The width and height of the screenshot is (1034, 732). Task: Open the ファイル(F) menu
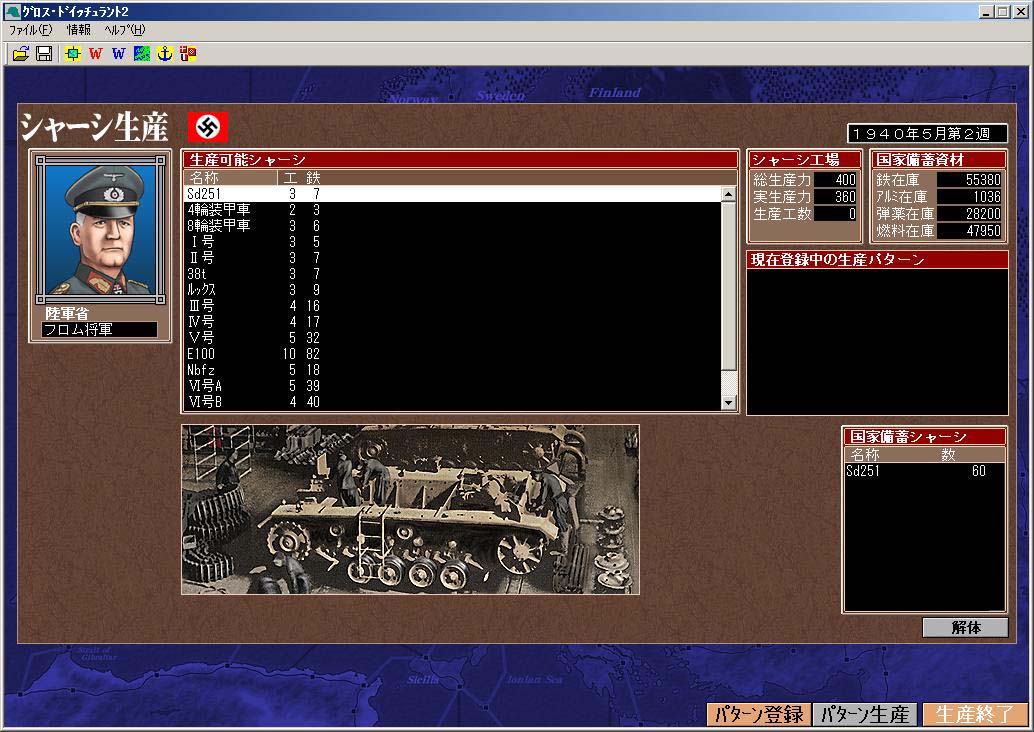tap(30, 30)
